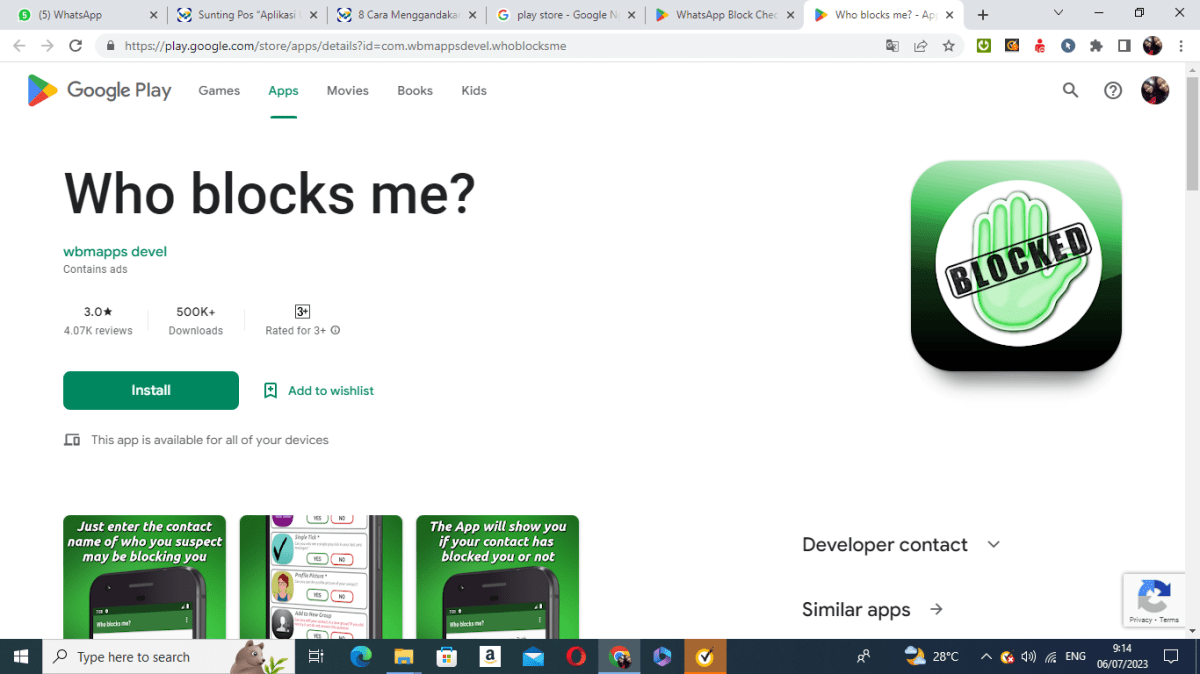Open the Amazon app on the taskbar
1200x674 pixels.
click(490, 657)
